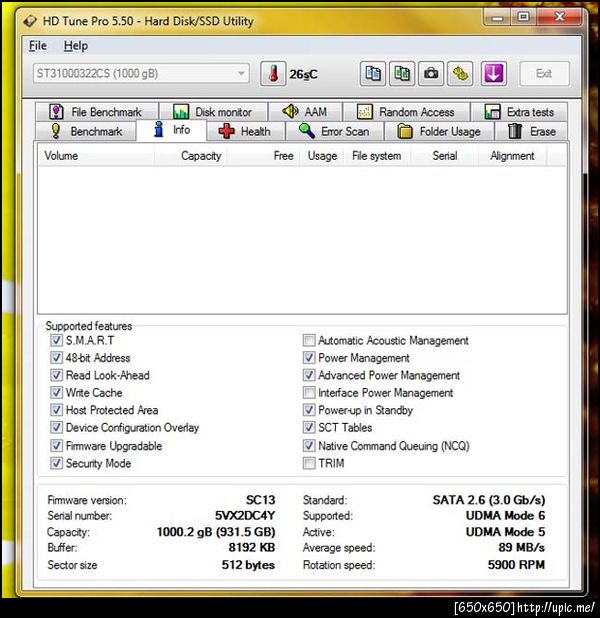Viewport: 600px width, 618px height.
Task: Click the Serial column header
Action: [445, 156]
